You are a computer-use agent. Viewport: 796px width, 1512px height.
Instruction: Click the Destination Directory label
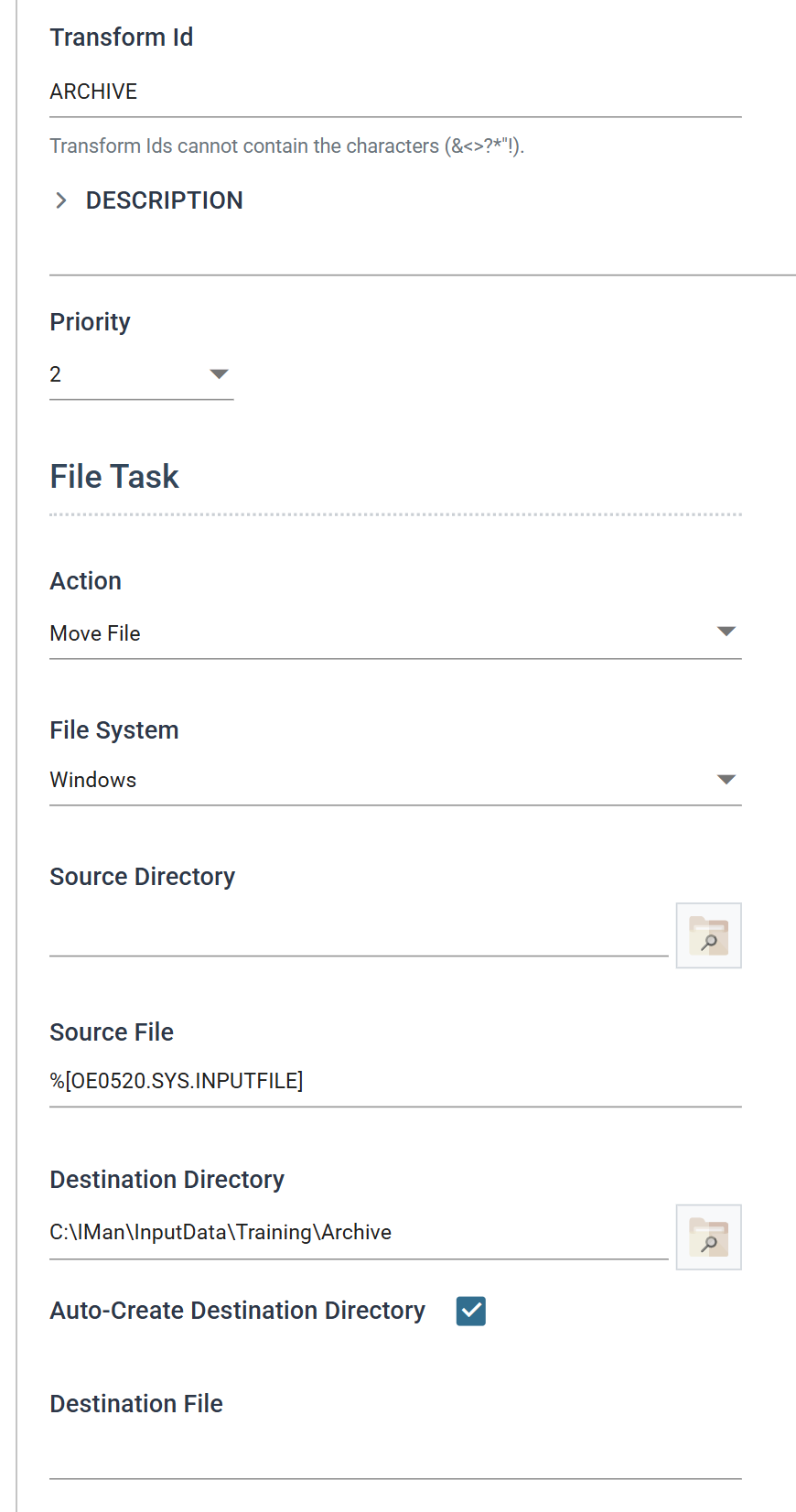(x=167, y=1180)
